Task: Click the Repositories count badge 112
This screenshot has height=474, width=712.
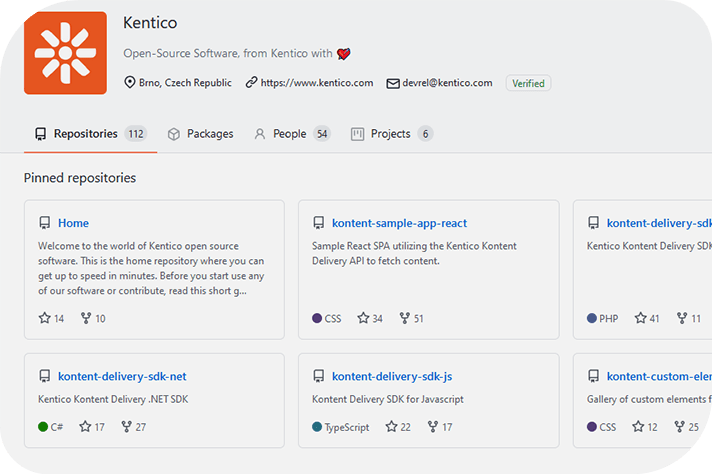Action: click(136, 134)
